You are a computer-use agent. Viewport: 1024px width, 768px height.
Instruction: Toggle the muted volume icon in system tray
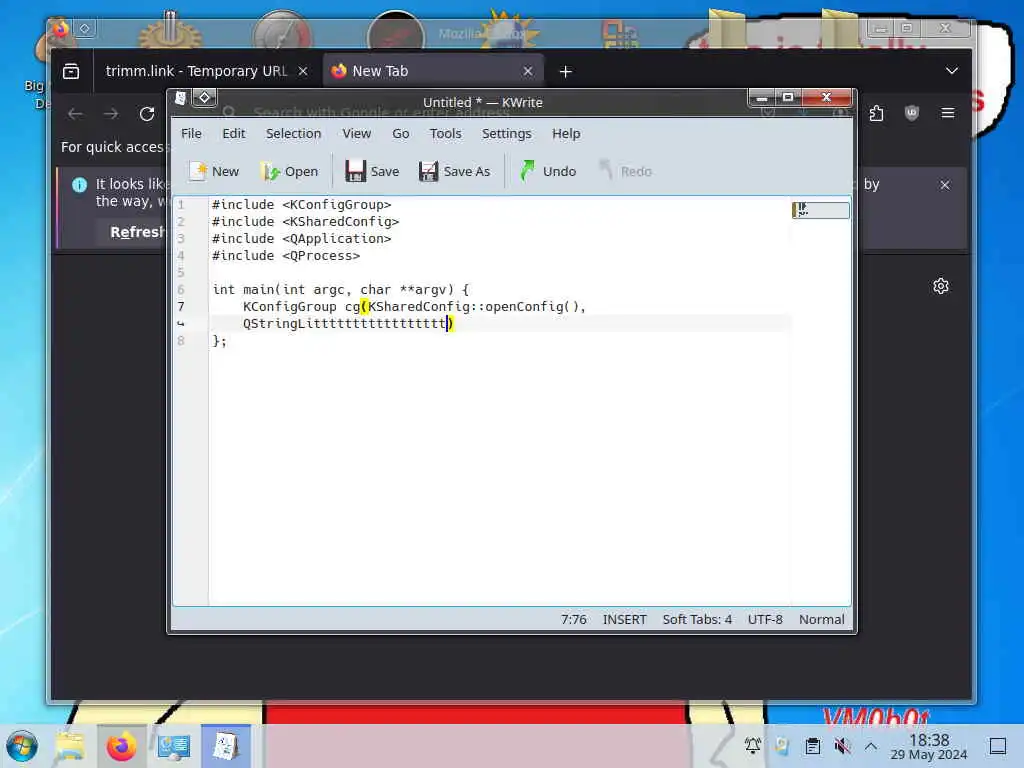(x=842, y=745)
